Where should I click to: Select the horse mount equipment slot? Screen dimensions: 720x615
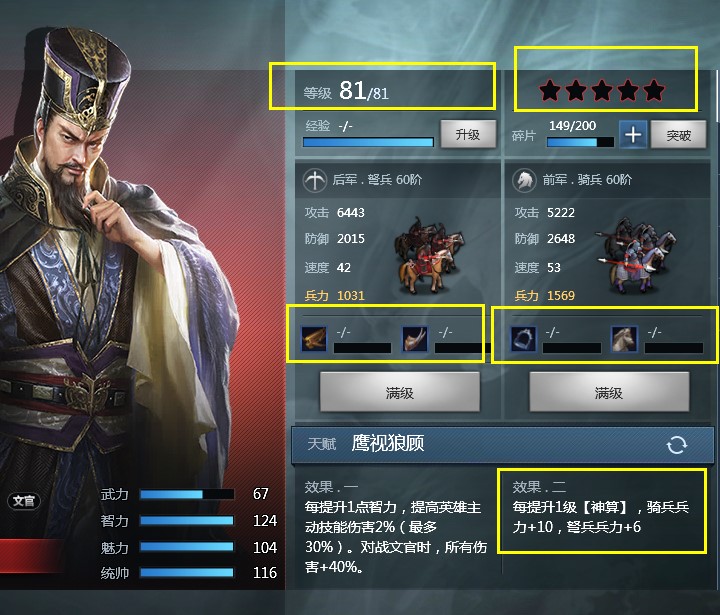(x=624, y=339)
